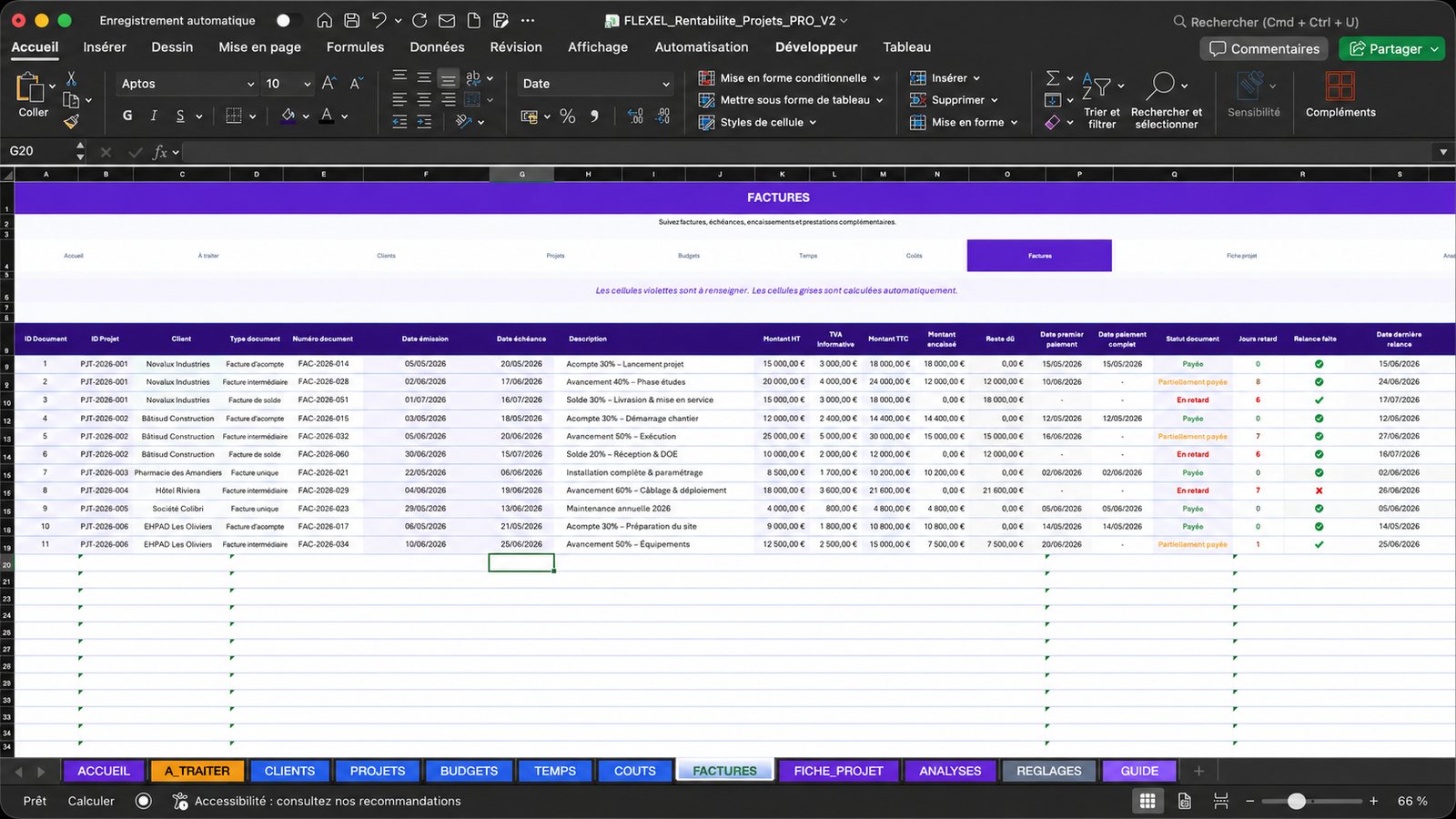Click zoom in plus button
1456x819 pixels.
point(1374,801)
